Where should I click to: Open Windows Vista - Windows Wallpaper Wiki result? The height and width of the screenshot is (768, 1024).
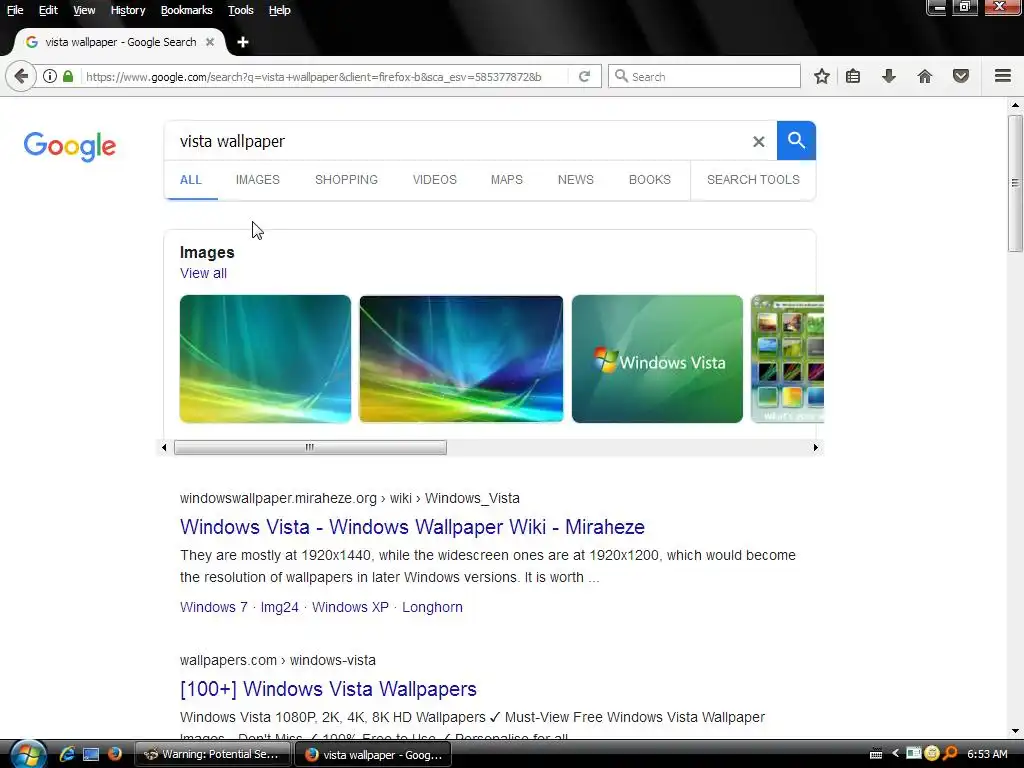click(412, 526)
